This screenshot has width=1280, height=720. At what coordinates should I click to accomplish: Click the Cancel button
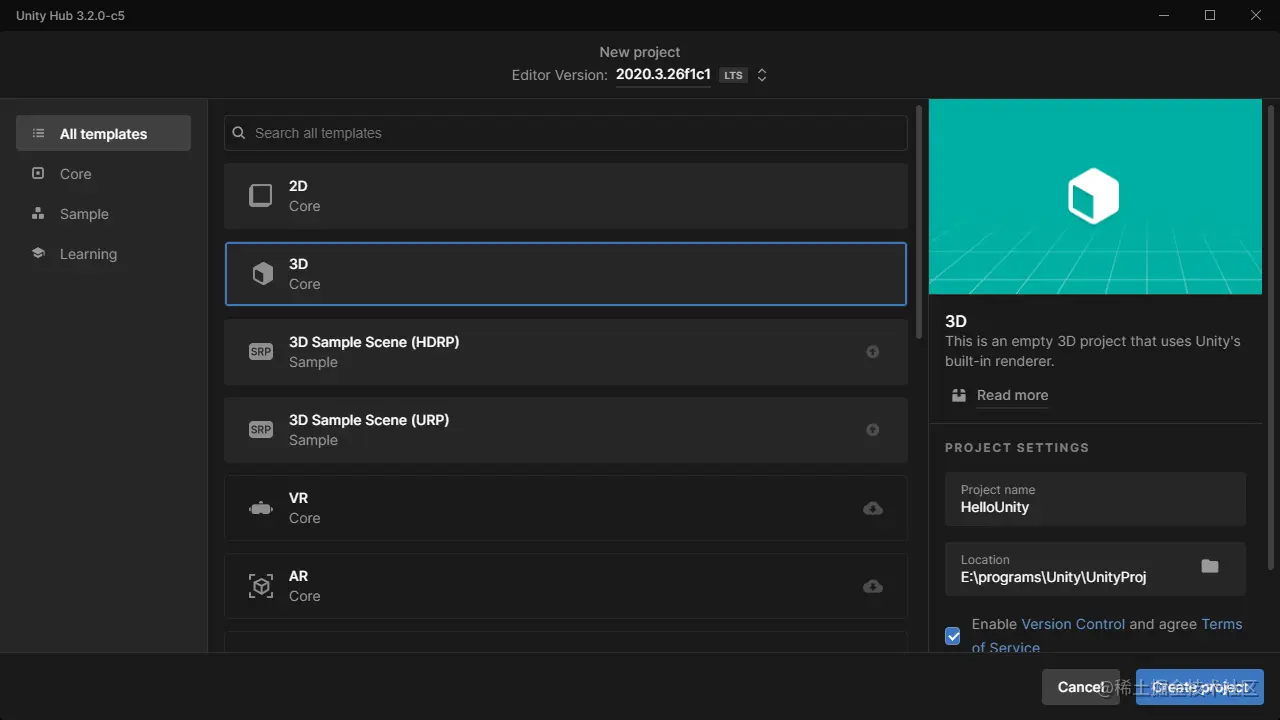click(x=1081, y=687)
